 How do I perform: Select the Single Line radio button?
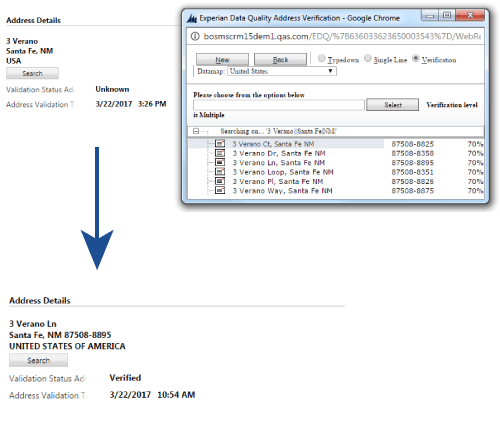367,58
